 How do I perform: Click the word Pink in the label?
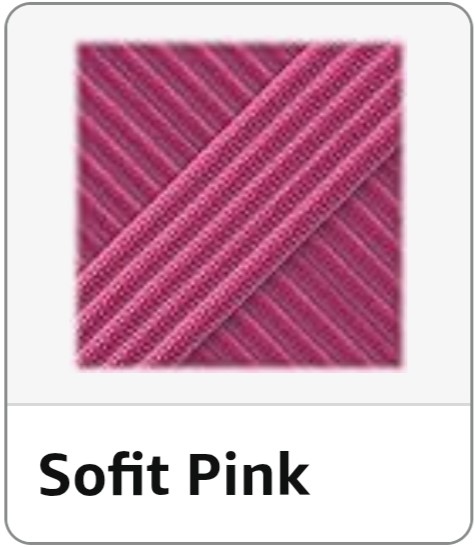coord(249,474)
